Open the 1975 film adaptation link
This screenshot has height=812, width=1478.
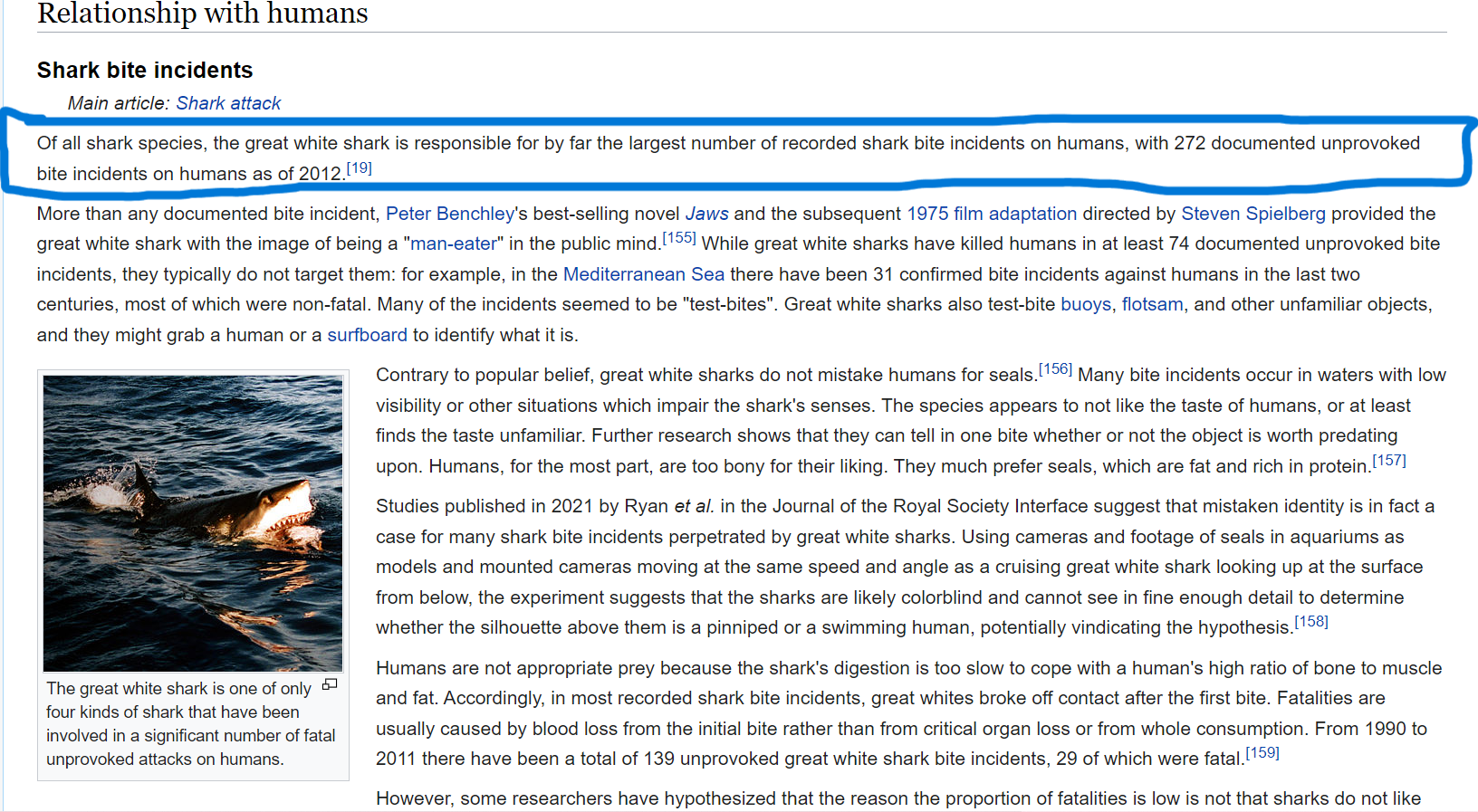point(992,214)
